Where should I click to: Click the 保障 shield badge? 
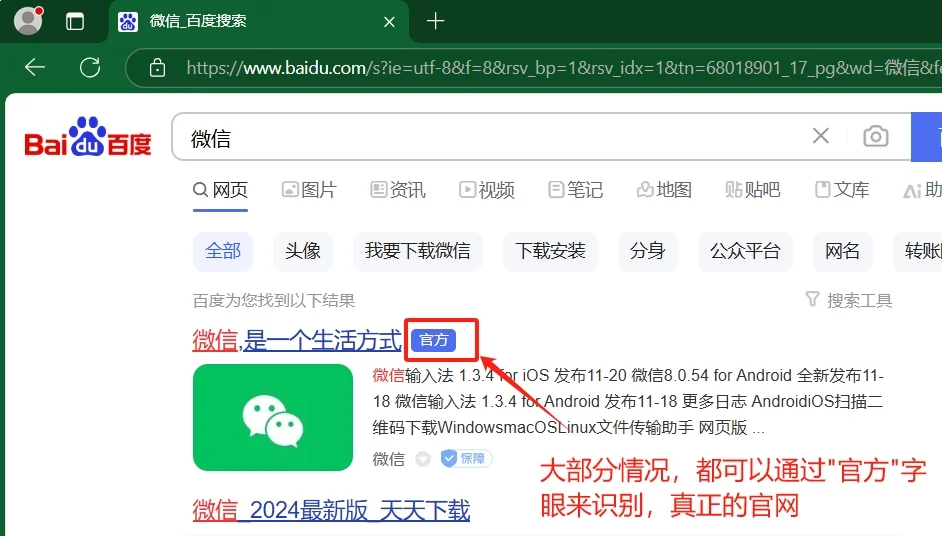466,458
